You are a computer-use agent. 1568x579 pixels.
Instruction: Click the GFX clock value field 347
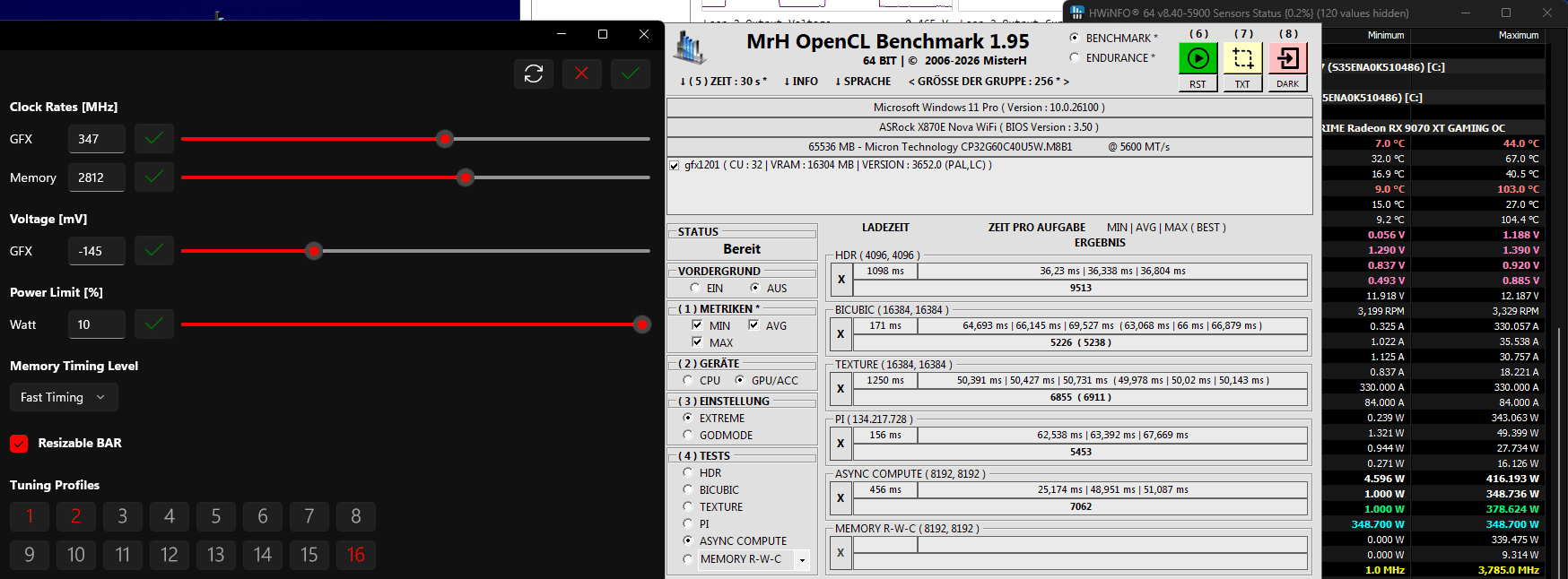tap(97, 139)
